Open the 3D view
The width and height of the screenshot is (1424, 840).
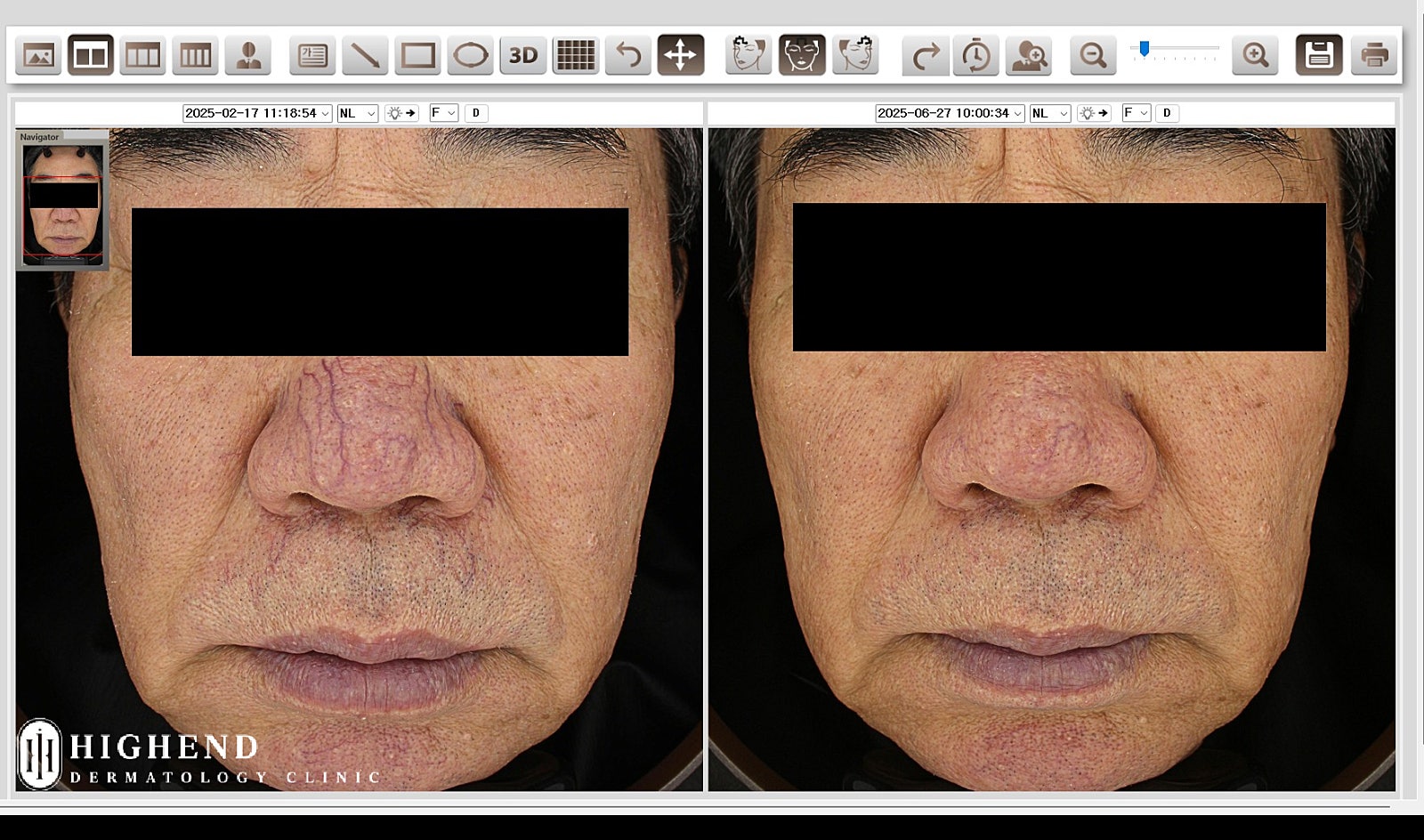pos(522,56)
